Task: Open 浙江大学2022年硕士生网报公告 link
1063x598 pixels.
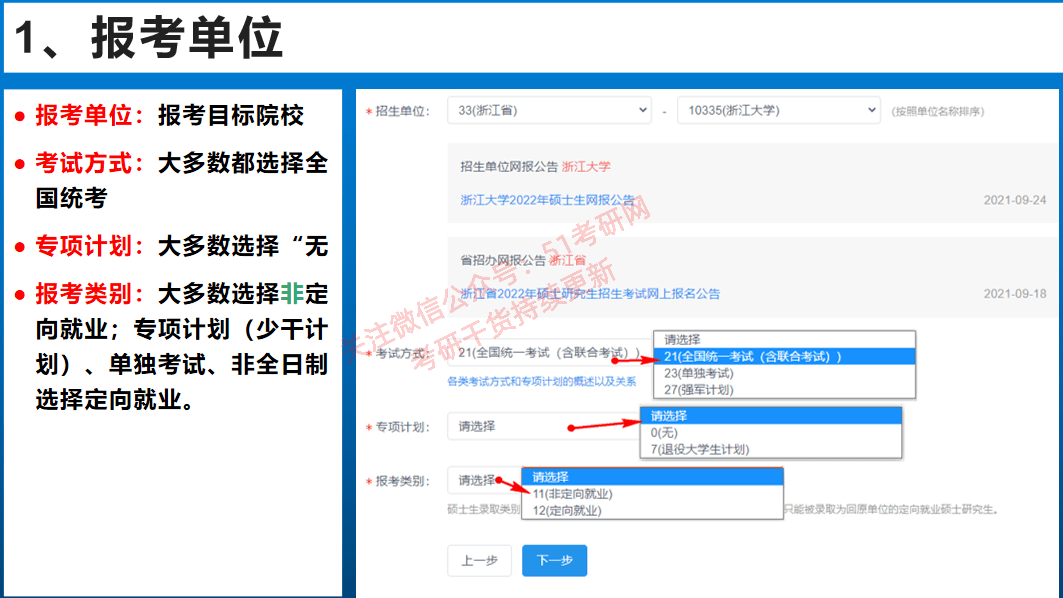Action: pyautogui.click(x=547, y=200)
